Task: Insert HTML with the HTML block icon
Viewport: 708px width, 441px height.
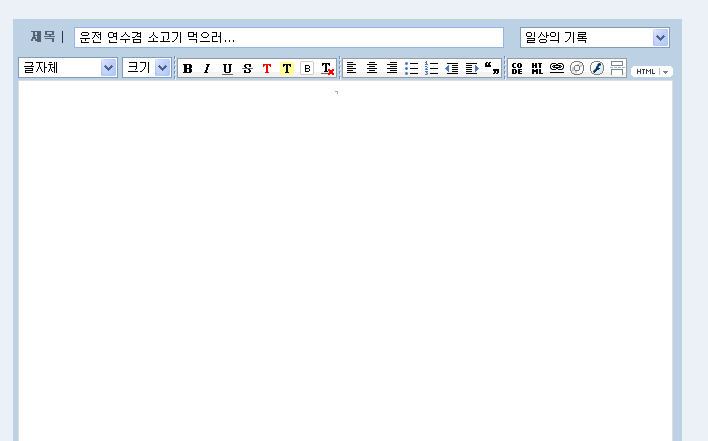Action: pyautogui.click(x=537, y=68)
